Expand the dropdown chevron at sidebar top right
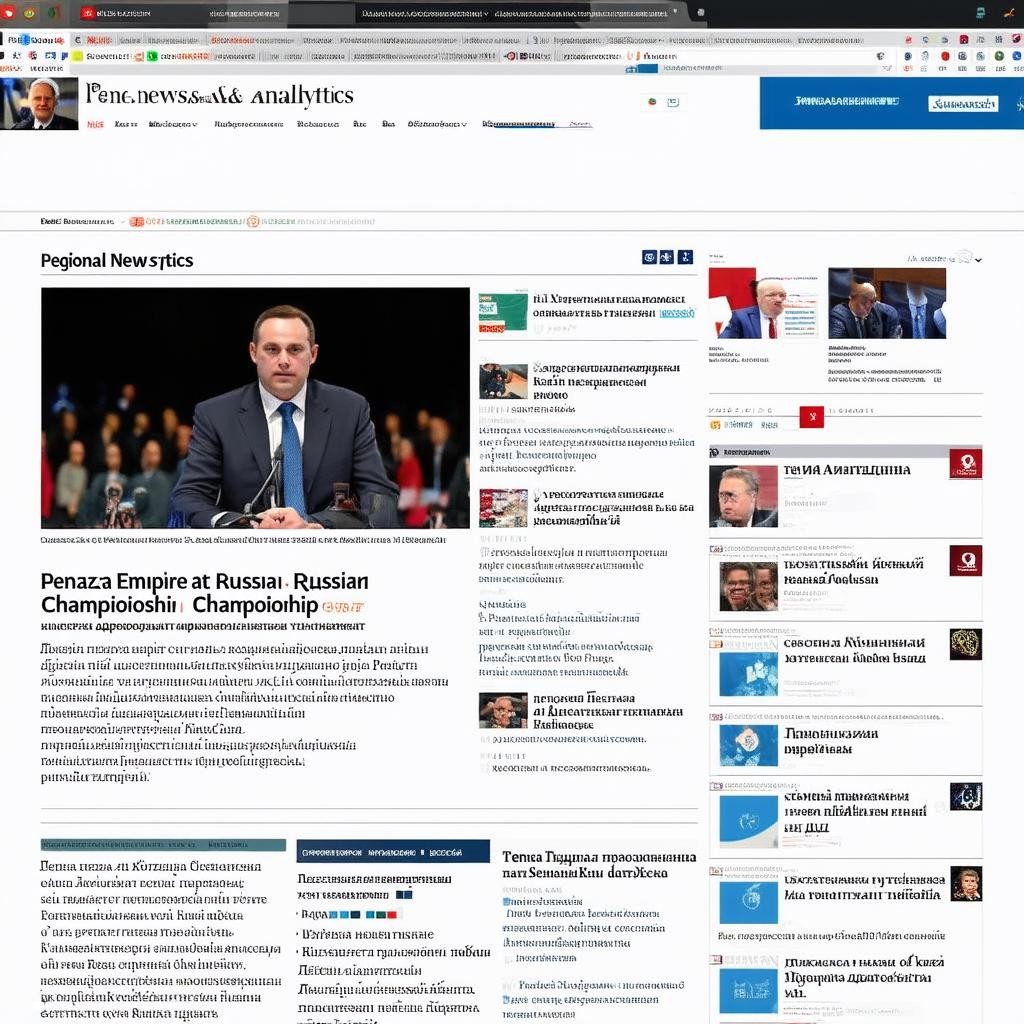This screenshot has height=1024, width=1024. (977, 260)
